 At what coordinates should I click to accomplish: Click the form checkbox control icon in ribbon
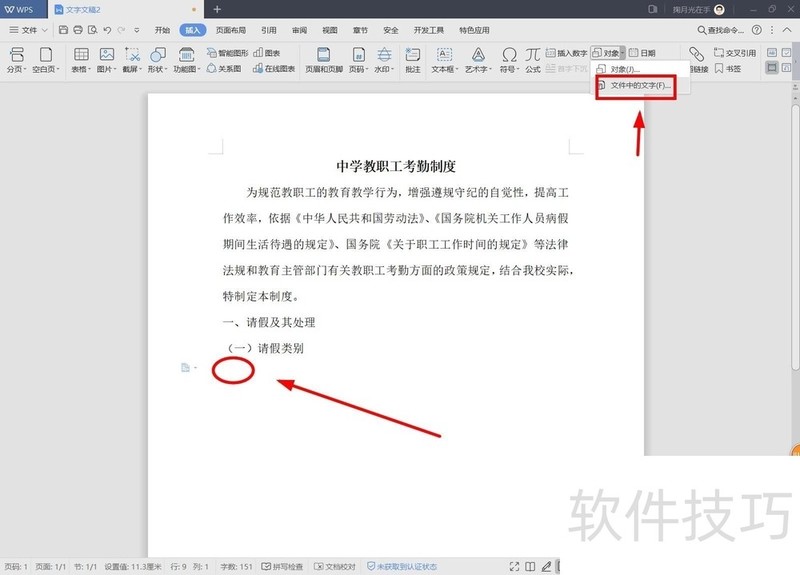pyautogui.click(x=786, y=53)
